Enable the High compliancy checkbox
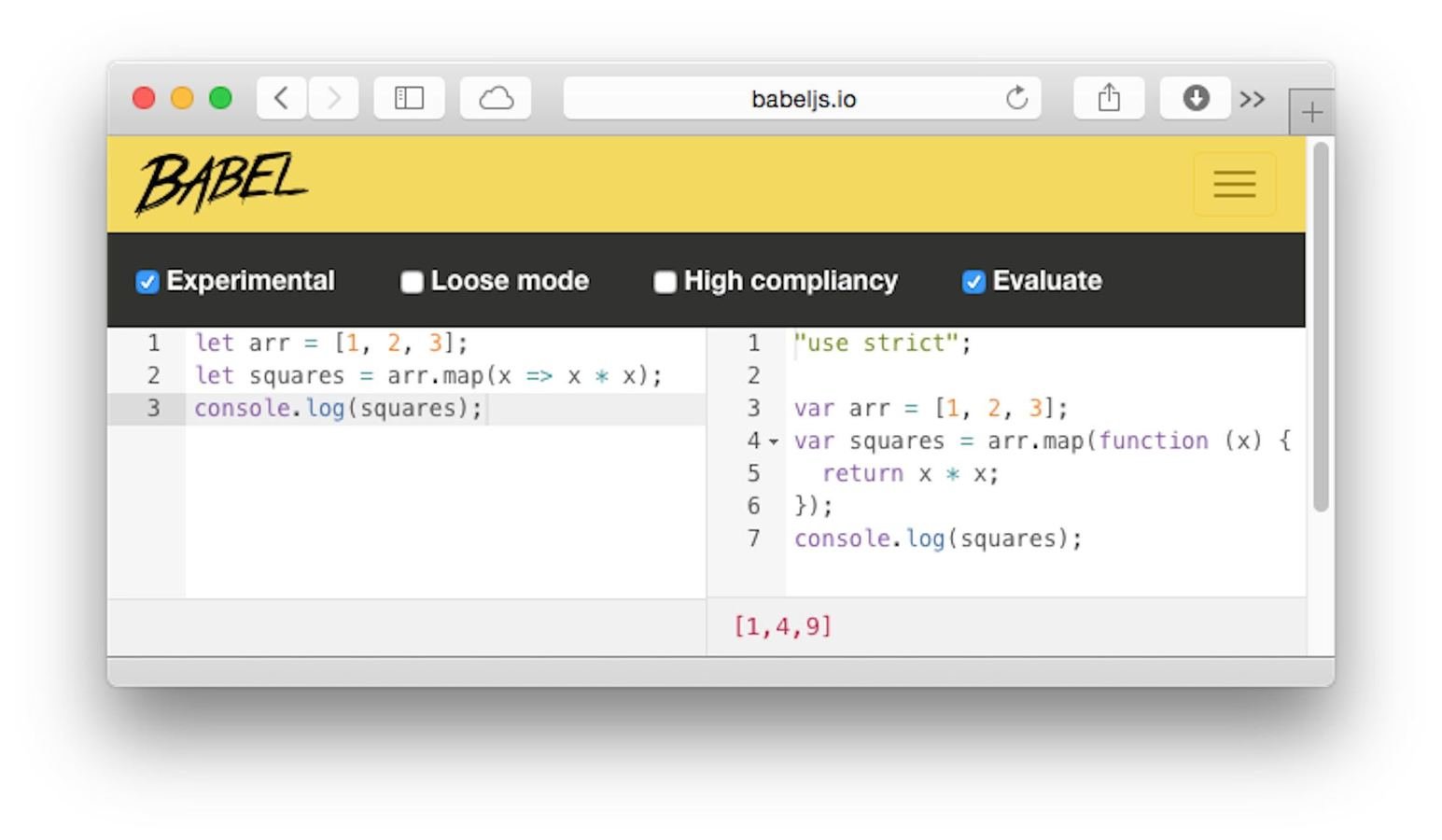Screen dimensions: 1442x840 (x=665, y=282)
